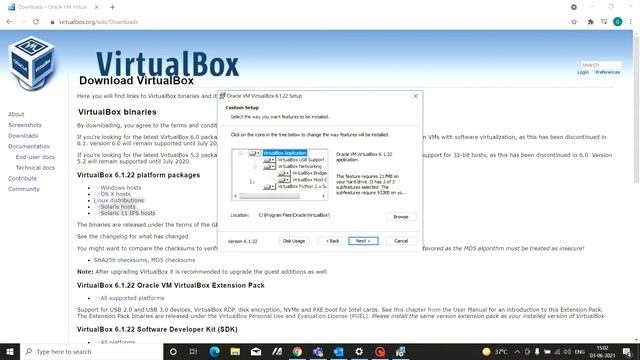This screenshot has width=640, height=360.
Task: Click the Linux distributions link
Action: 119,200
